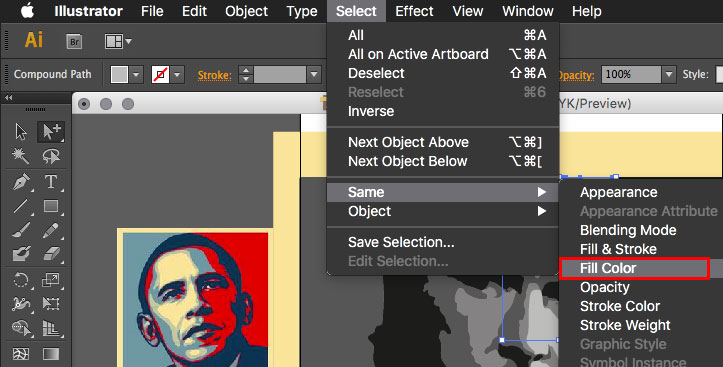Image resolution: width=723 pixels, height=367 pixels.
Task: Open the Window menu
Action: 527,11
